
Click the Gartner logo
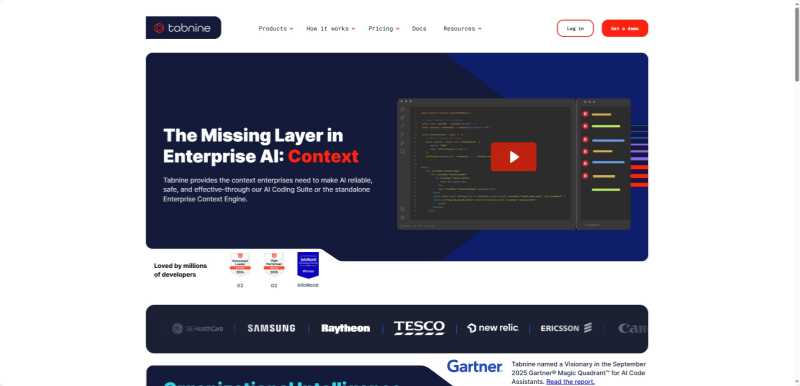pos(474,366)
